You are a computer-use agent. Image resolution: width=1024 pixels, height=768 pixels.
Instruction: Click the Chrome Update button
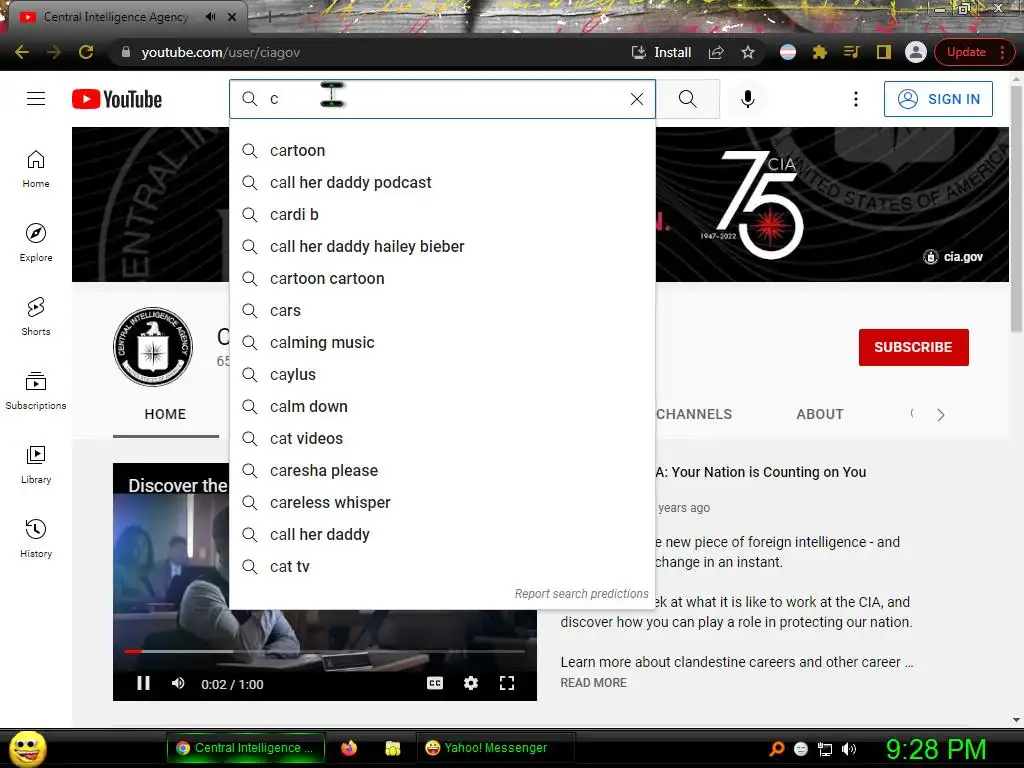click(x=974, y=52)
